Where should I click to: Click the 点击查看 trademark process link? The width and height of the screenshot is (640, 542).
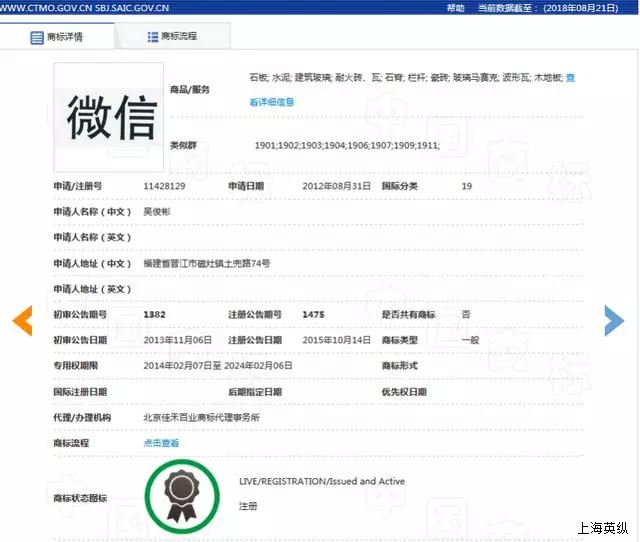161,443
